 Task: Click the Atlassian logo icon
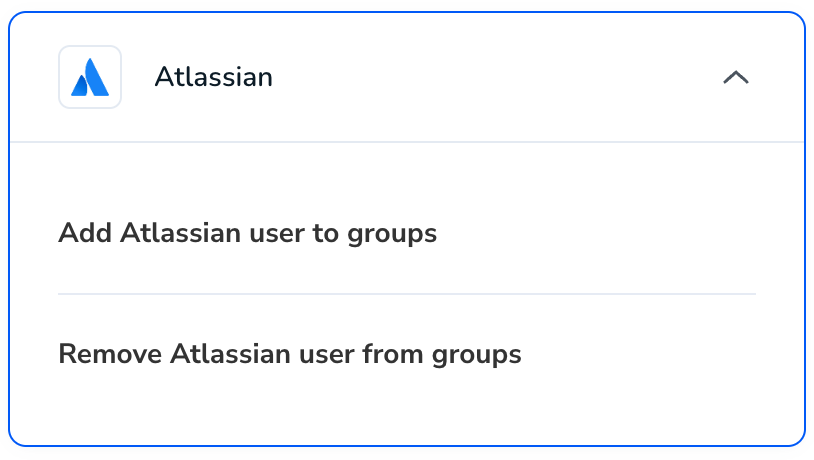coord(90,77)
